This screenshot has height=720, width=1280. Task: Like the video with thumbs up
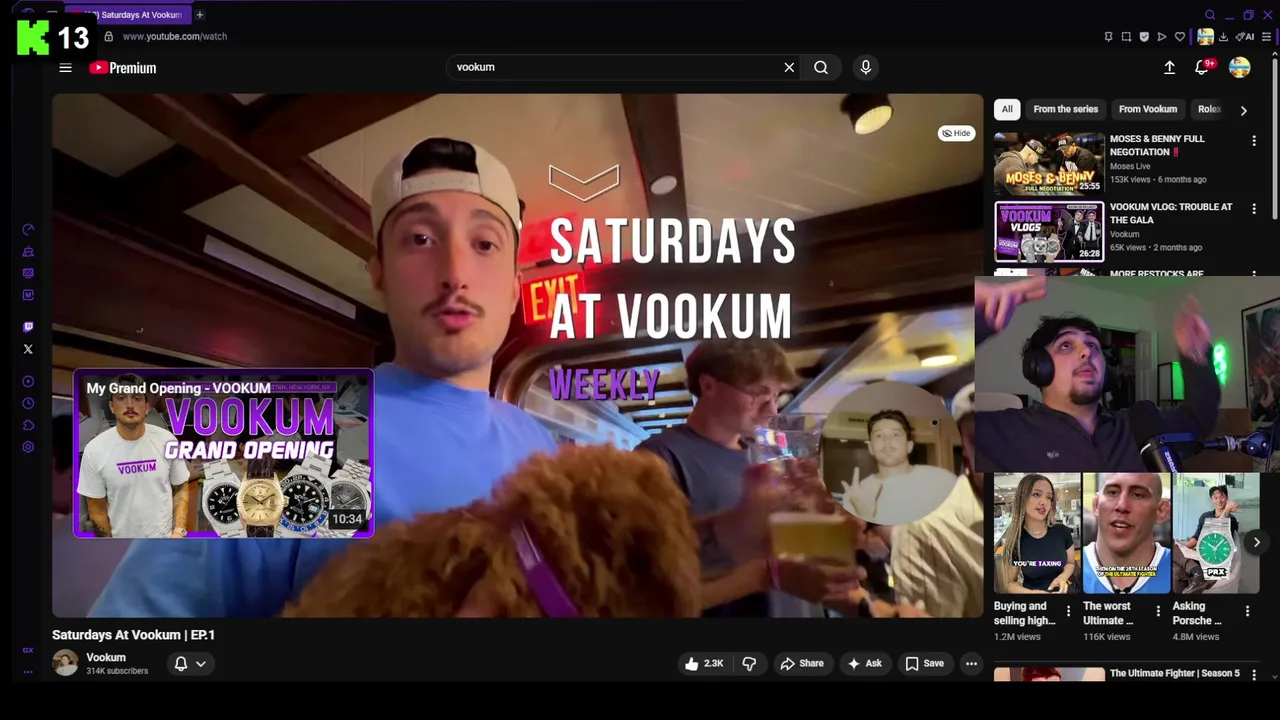click(x=704, y=663)
